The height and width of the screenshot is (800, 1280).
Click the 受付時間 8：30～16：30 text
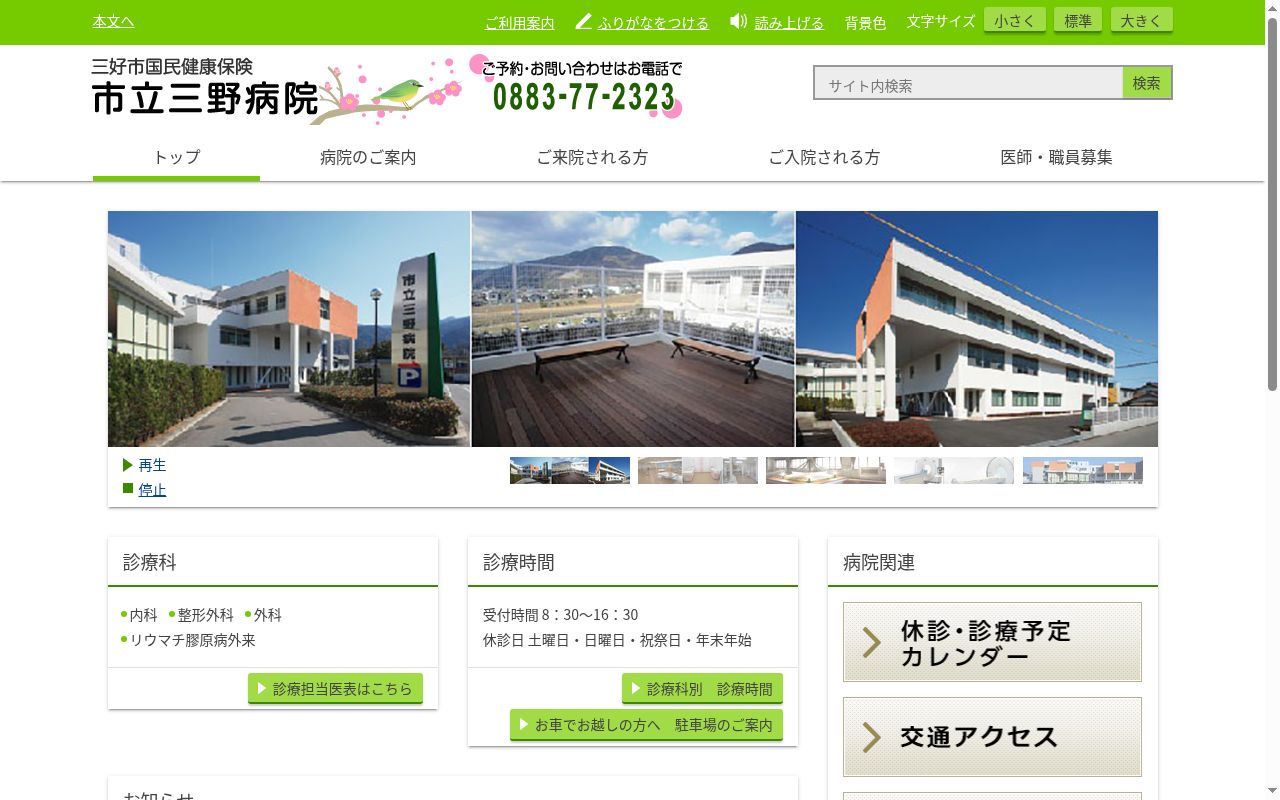(x=560, y=615)
